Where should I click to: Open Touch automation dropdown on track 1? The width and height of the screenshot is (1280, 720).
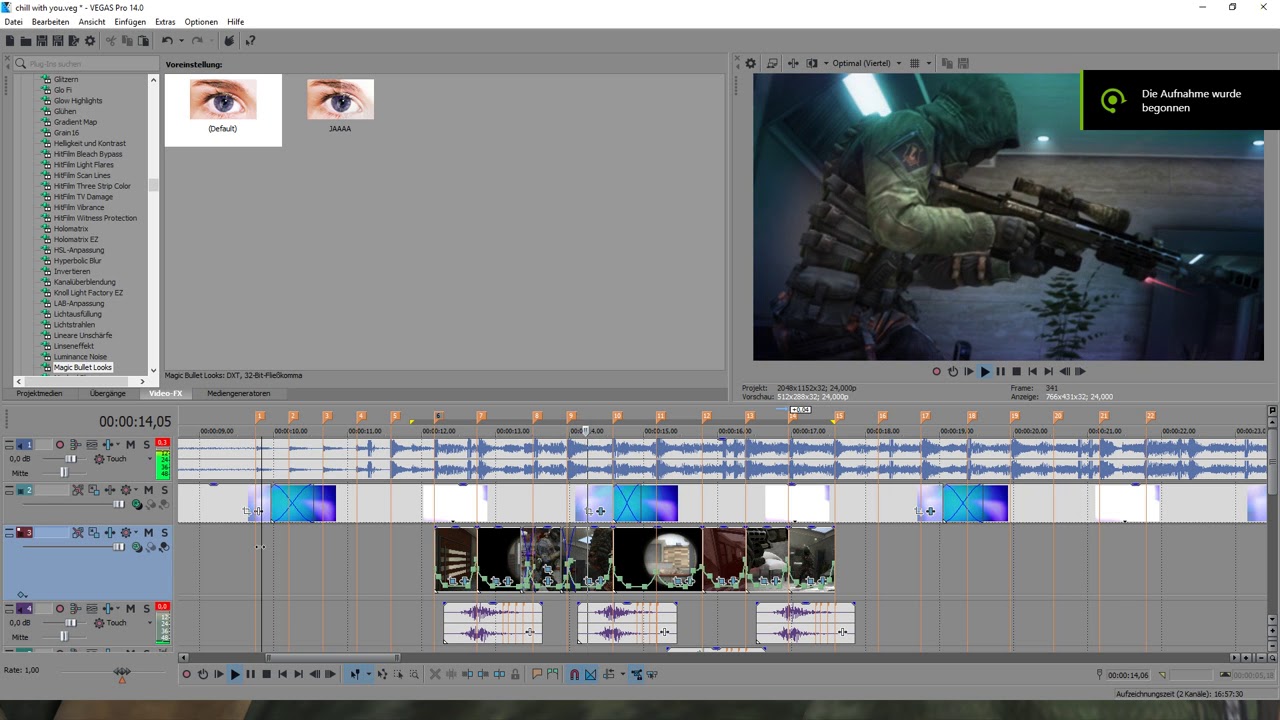click(150, 459)
